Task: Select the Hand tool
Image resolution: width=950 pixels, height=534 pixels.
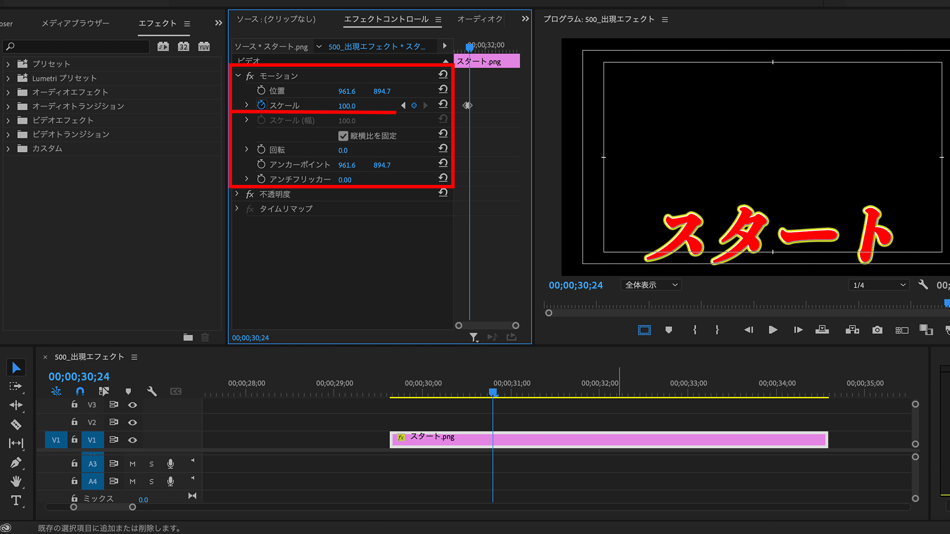Action: pyautogui.click(x=16, y=482)
